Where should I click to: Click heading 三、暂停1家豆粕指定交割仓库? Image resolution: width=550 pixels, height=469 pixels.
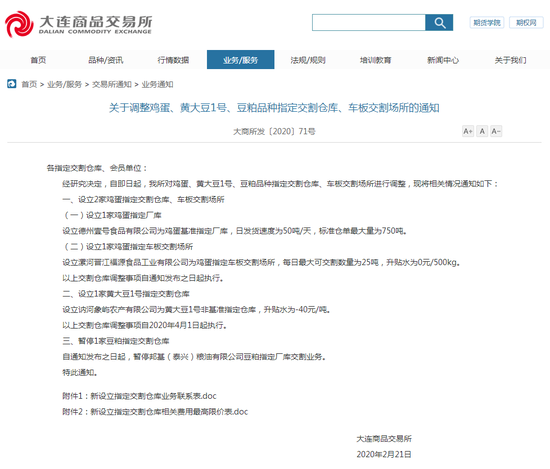coord(116,341)
